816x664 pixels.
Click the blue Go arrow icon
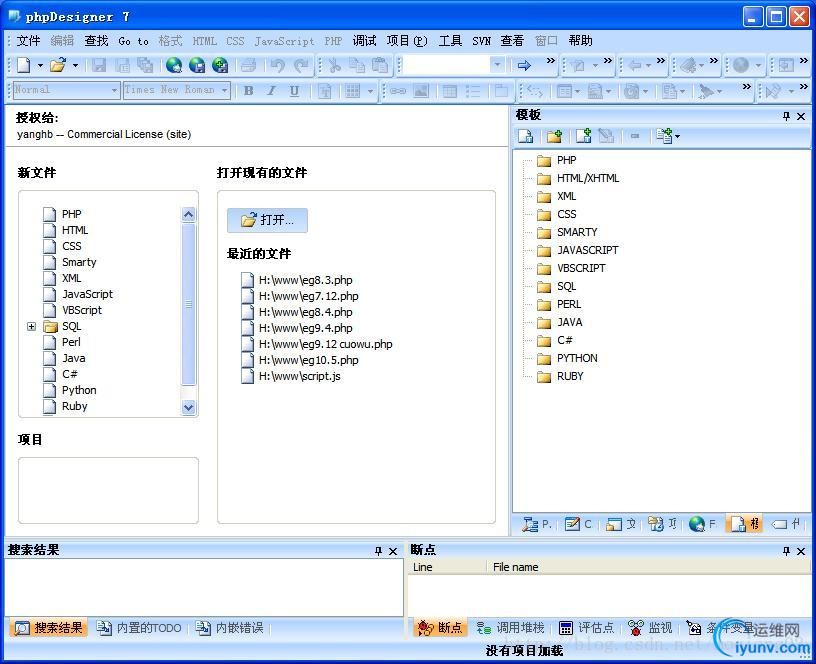(x=524, y=65)
